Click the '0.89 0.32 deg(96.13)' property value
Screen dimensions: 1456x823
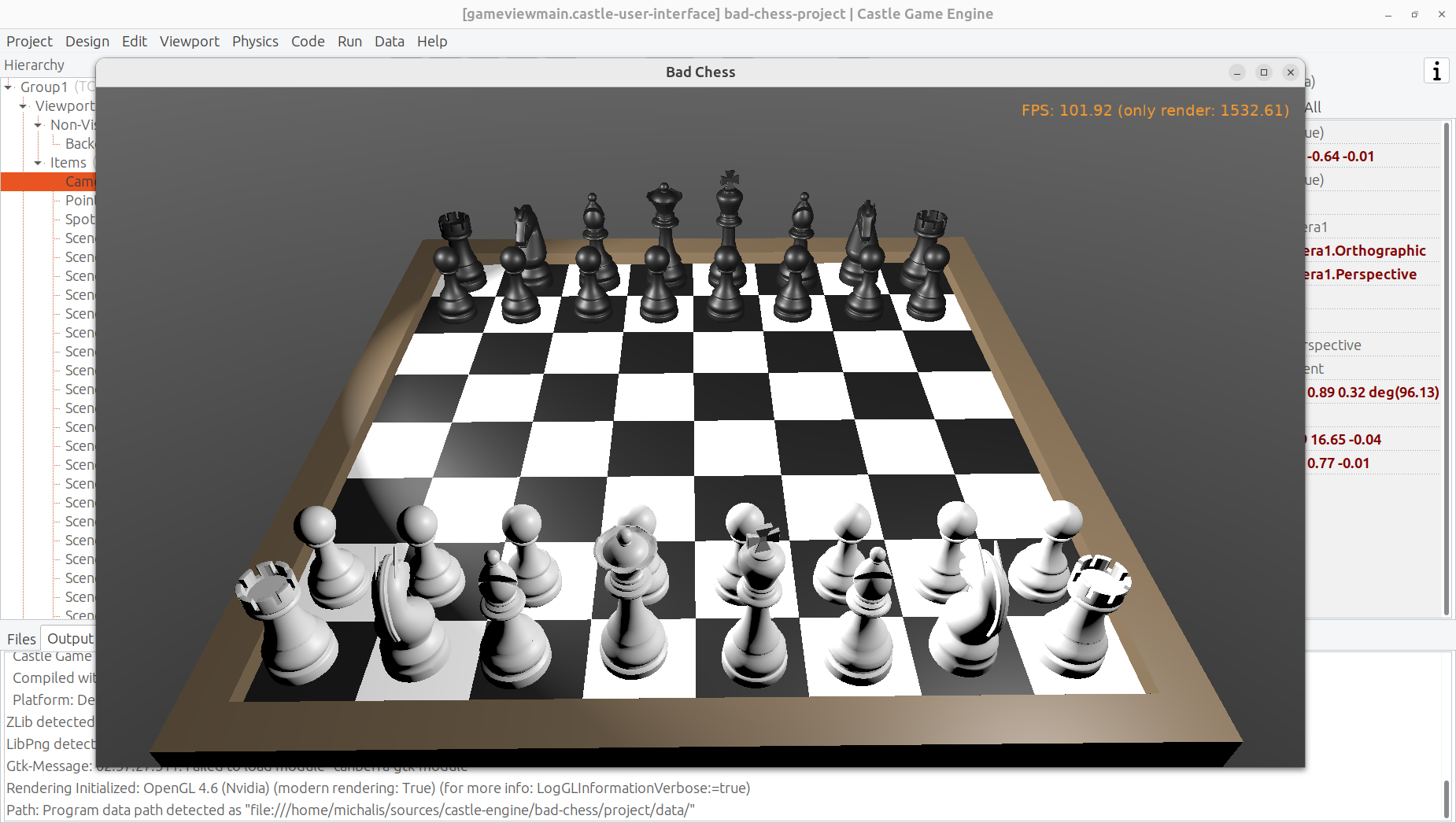[1373, 392]
